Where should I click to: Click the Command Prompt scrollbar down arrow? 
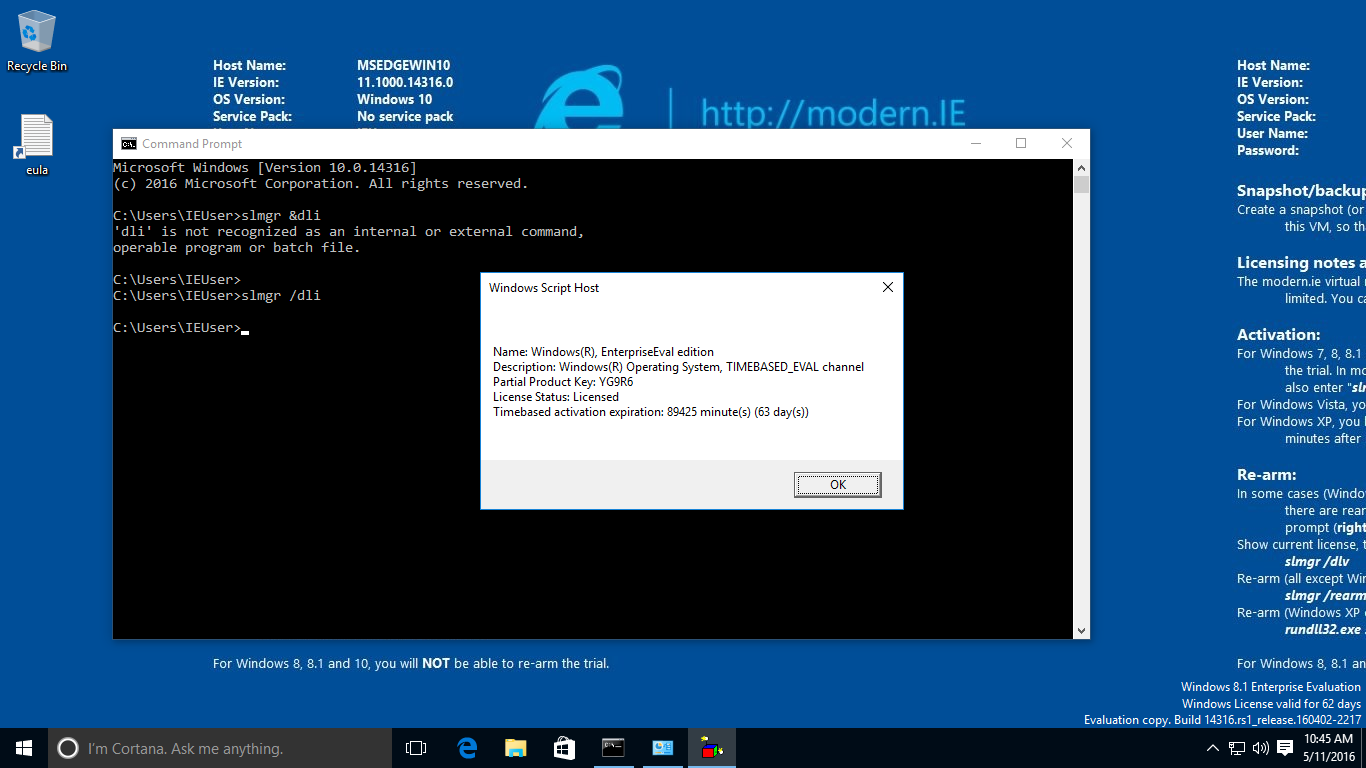(1081, 631)
